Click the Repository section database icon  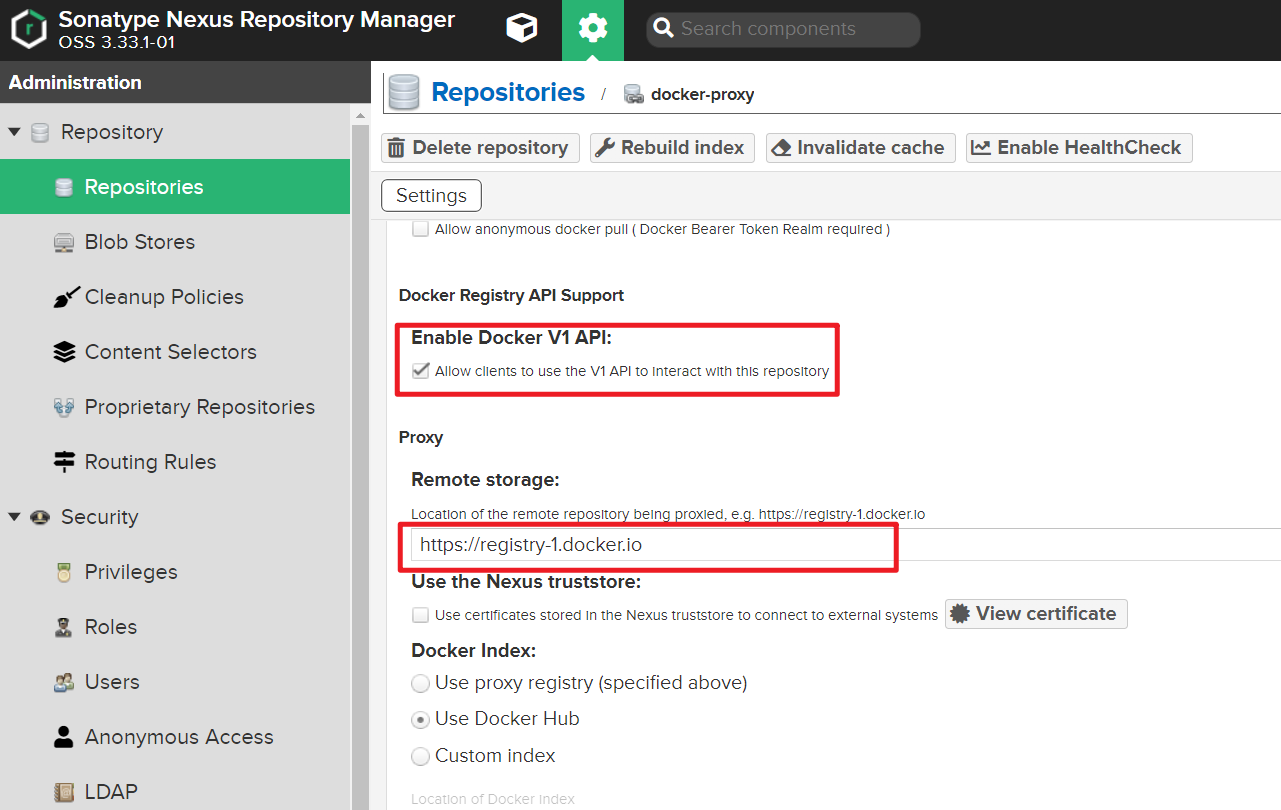click(x=40, y=133)
